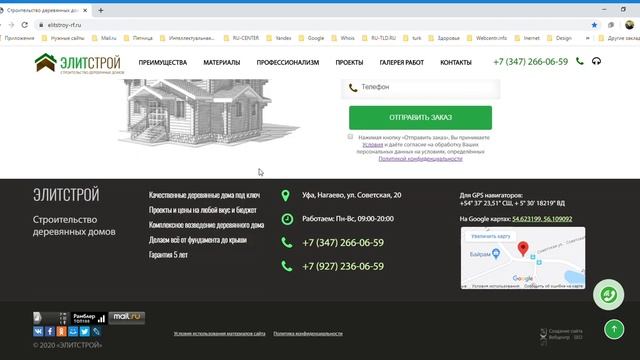Close the Строительство деревянных tab

click(86, 10)
